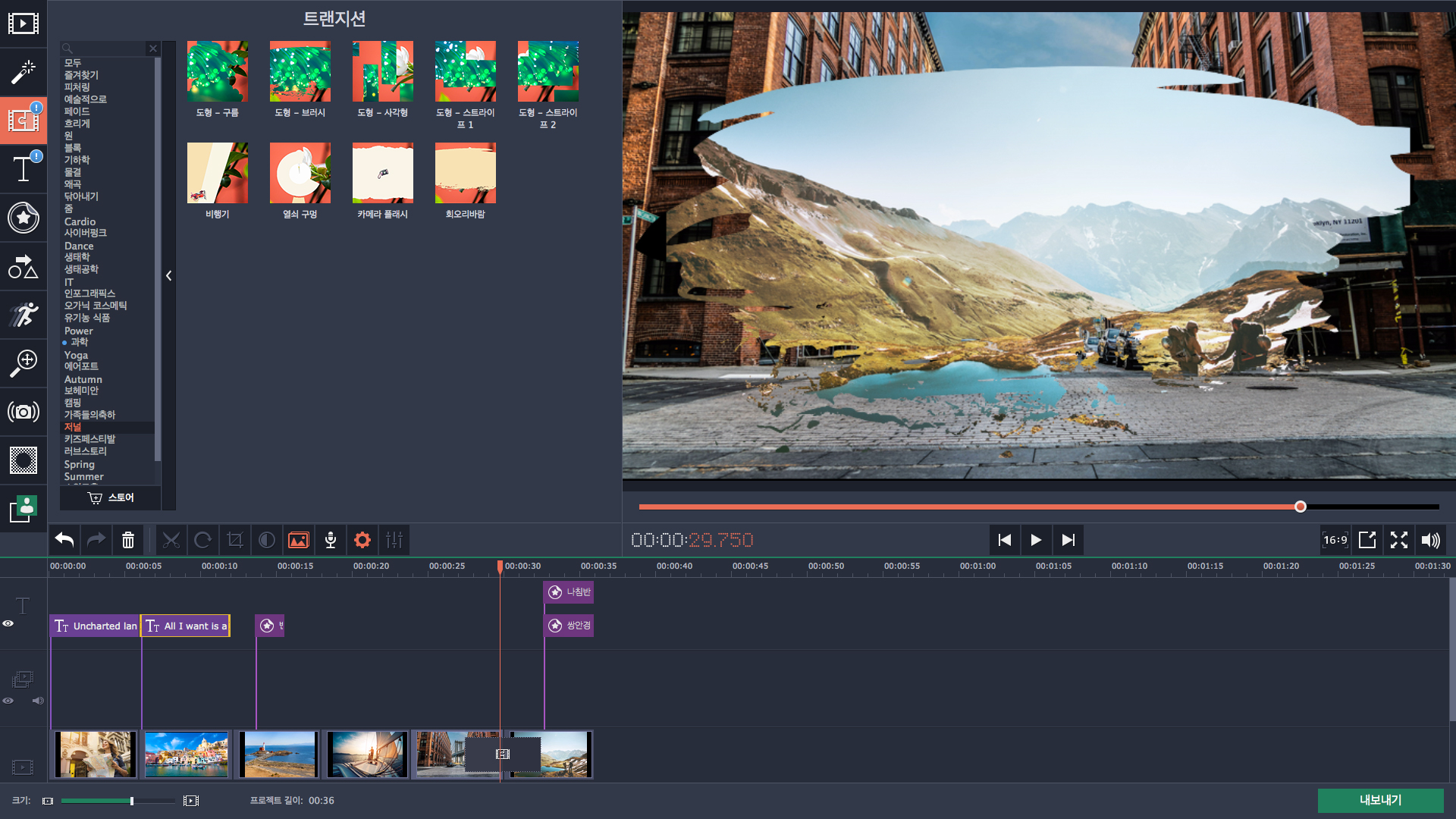
Task: Open the 16:9 aspect ratio dropdown
Action: [1335, 540]
